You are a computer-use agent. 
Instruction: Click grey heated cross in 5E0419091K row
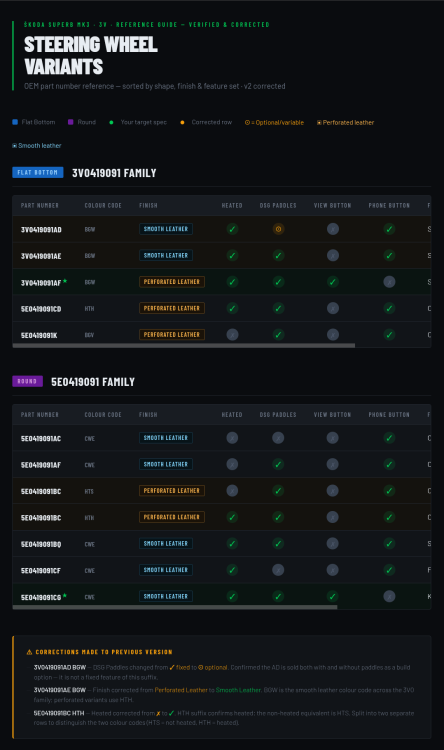[232, 335]
